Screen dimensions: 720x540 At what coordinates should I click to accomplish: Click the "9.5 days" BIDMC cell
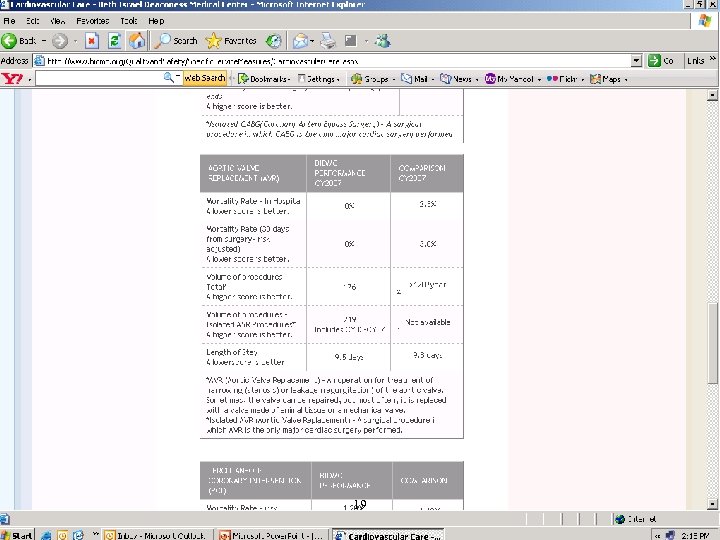(x=349, y=357)
